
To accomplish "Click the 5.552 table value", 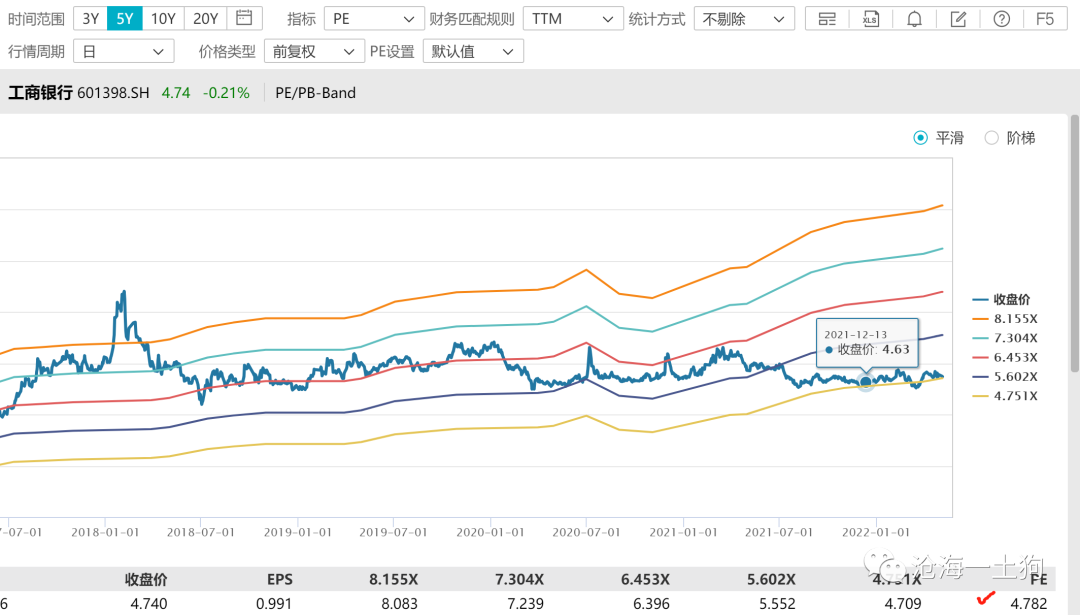I will pyautogui.click(x=778, y=604).
